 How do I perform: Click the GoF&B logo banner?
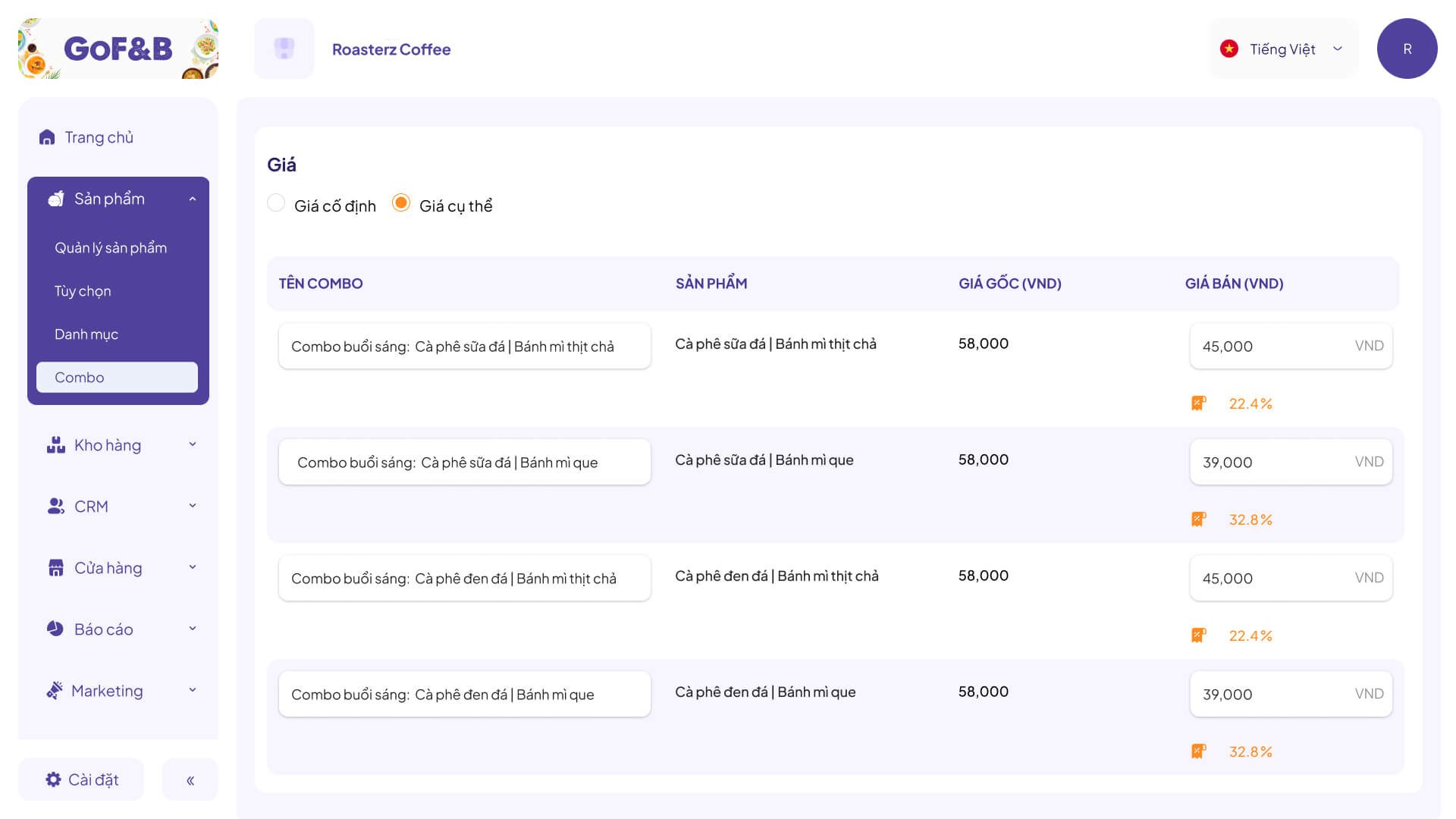point(118,49)
